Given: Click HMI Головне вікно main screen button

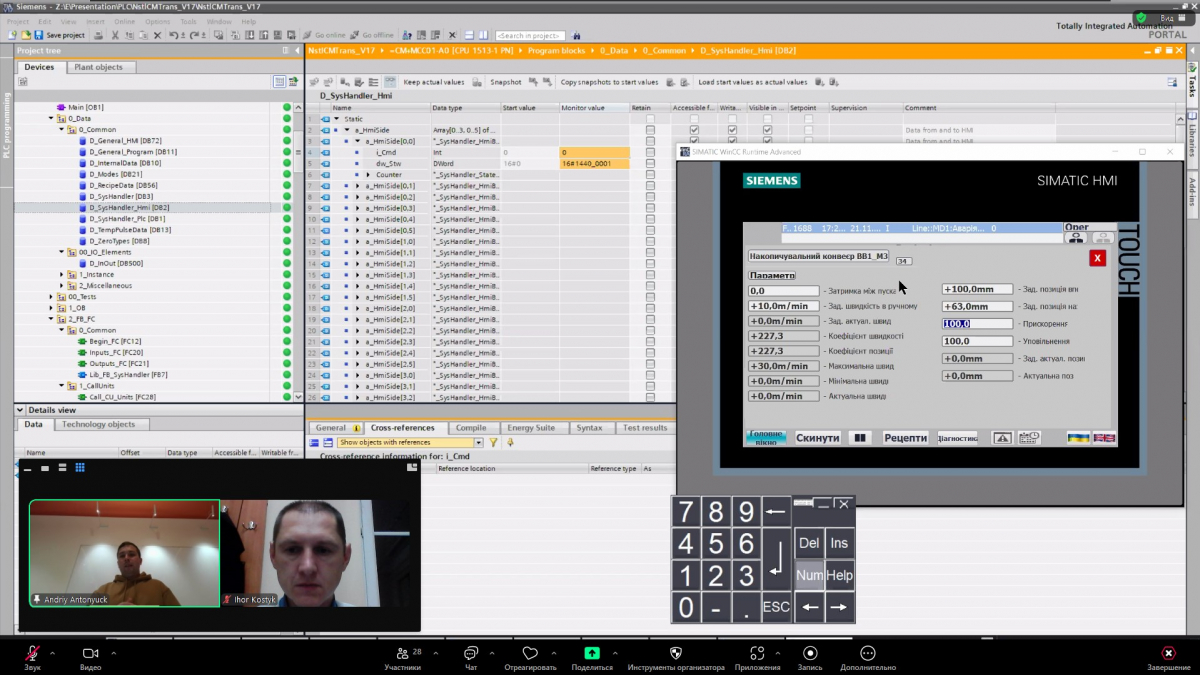Looking at the screenshot, I should pyautogui.click(x=767, y=438).
